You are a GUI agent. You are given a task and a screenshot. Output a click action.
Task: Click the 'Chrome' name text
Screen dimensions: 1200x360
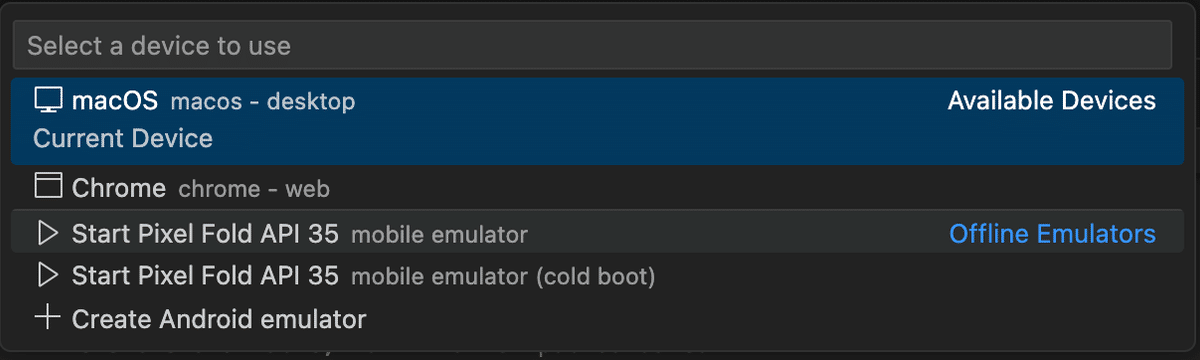[119, 188]
